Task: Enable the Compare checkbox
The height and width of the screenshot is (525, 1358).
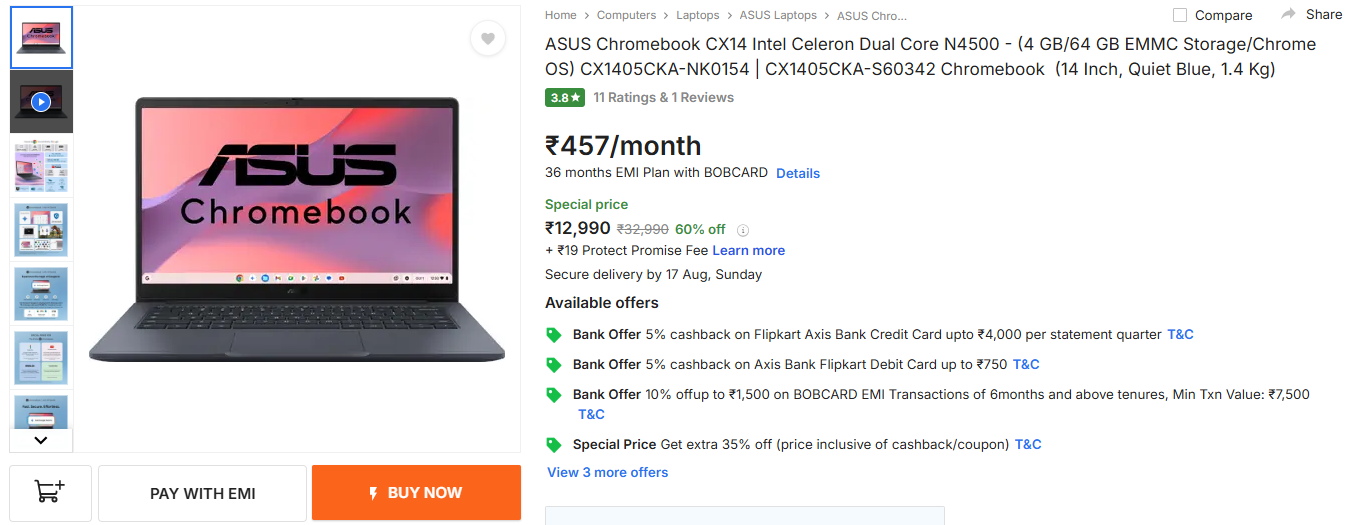Action: 1180,15
